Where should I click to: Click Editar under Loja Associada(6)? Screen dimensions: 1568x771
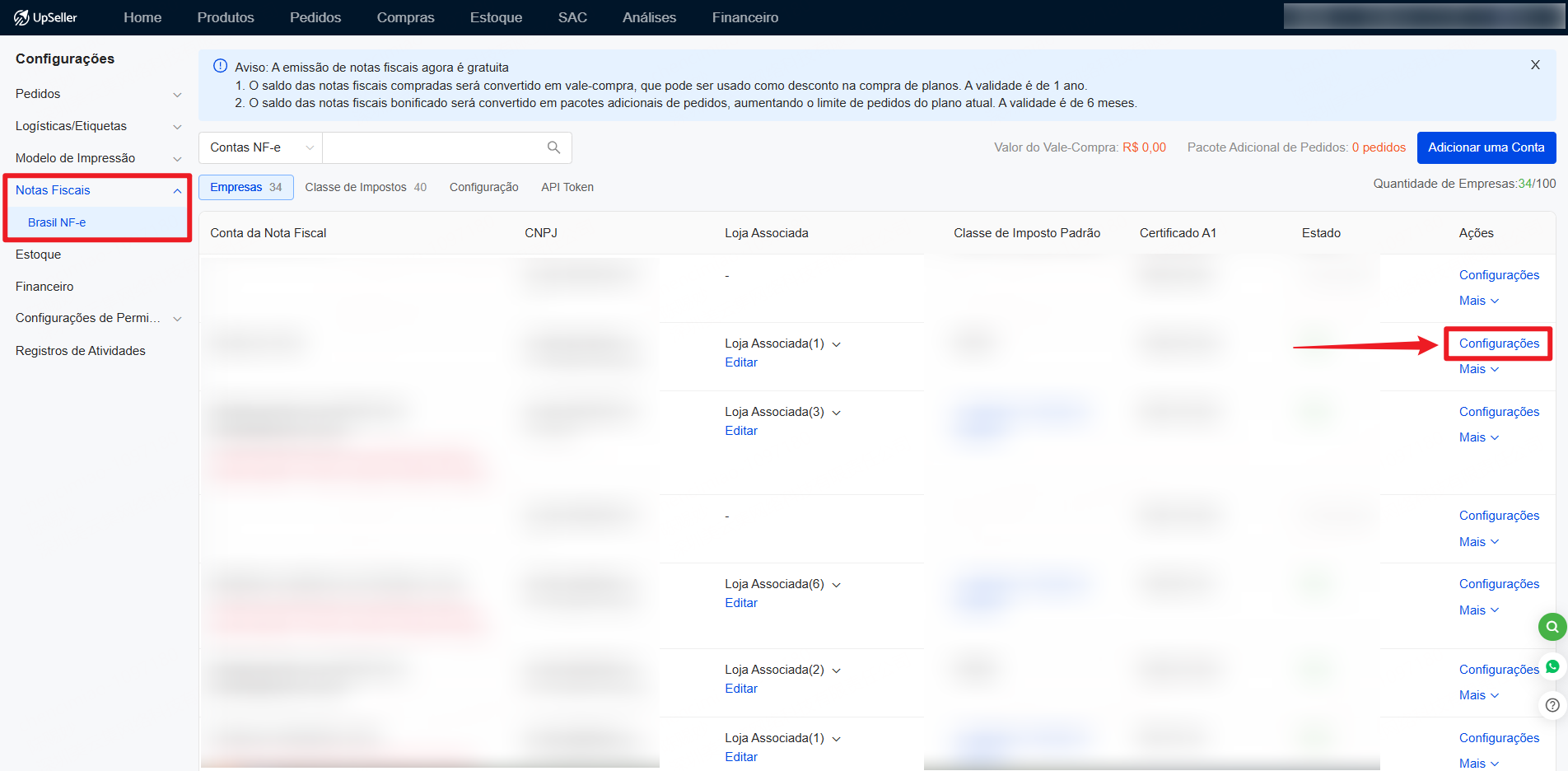[741, 603]
